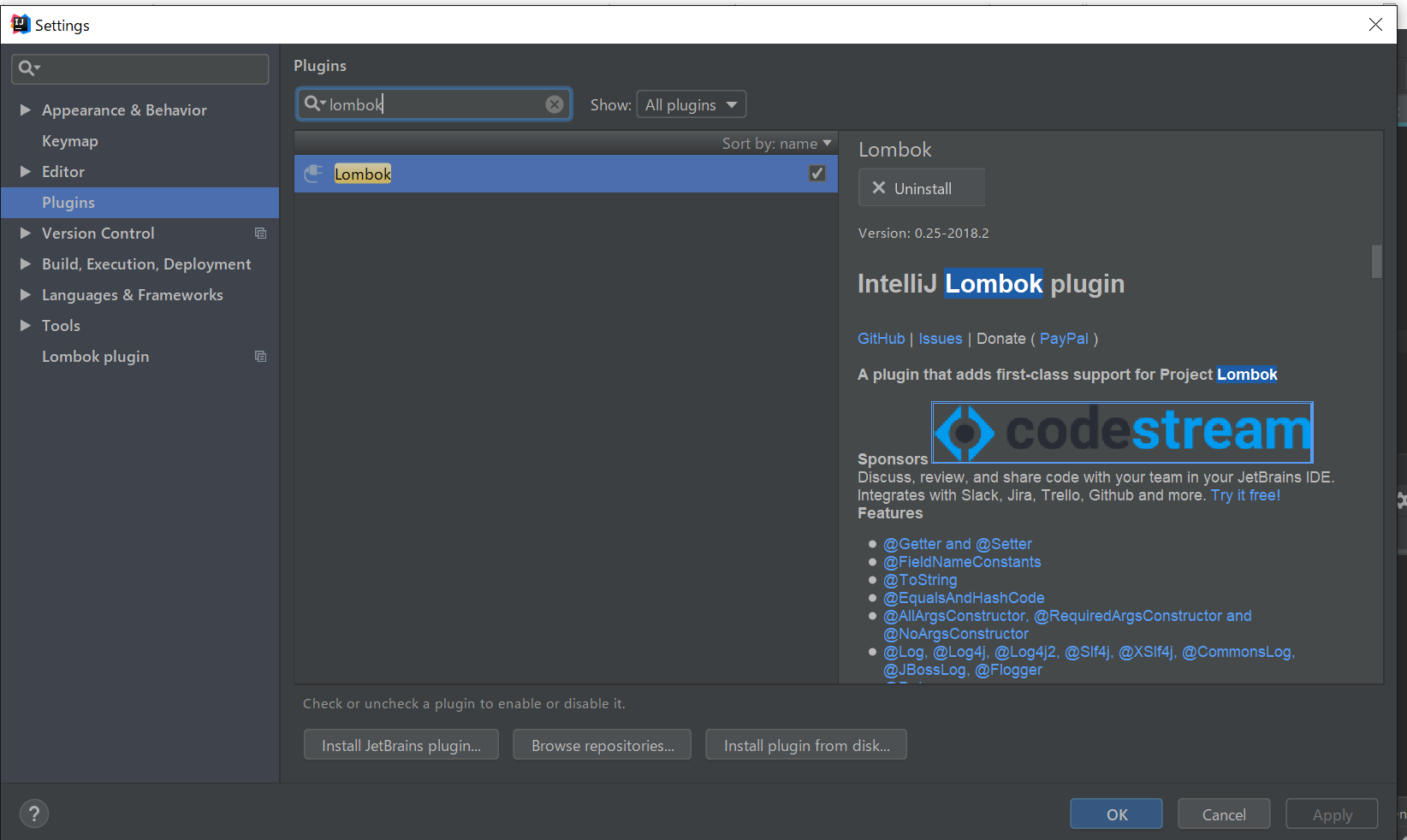Expand the Appearance & Behavior section
Screen dimensions: 1407x840
click(x=26, y=110)
